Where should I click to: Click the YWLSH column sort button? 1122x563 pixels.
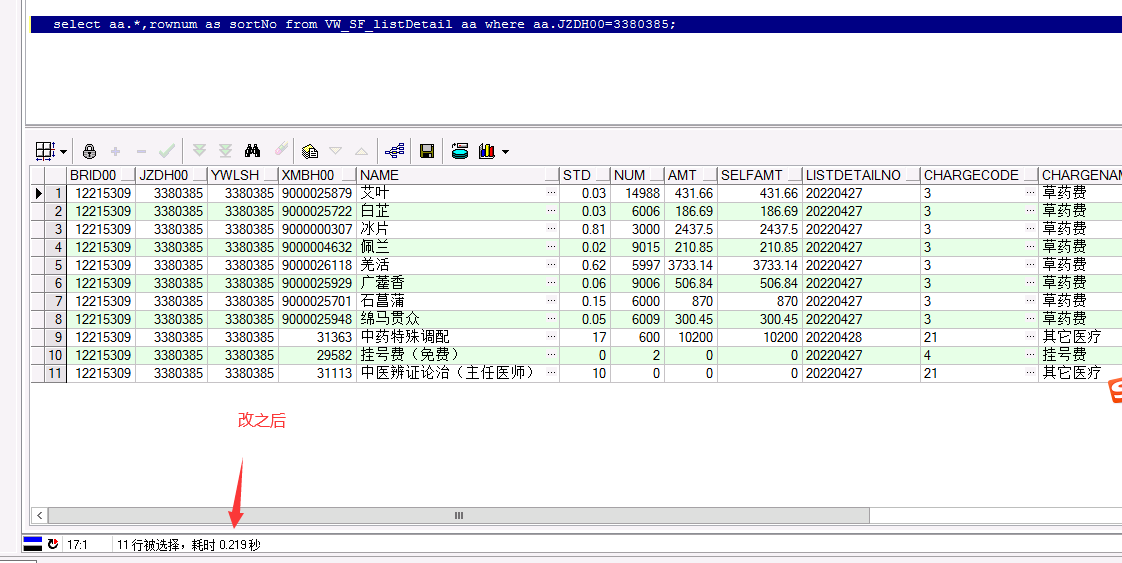pyautogui.click(x=270, y=175)
